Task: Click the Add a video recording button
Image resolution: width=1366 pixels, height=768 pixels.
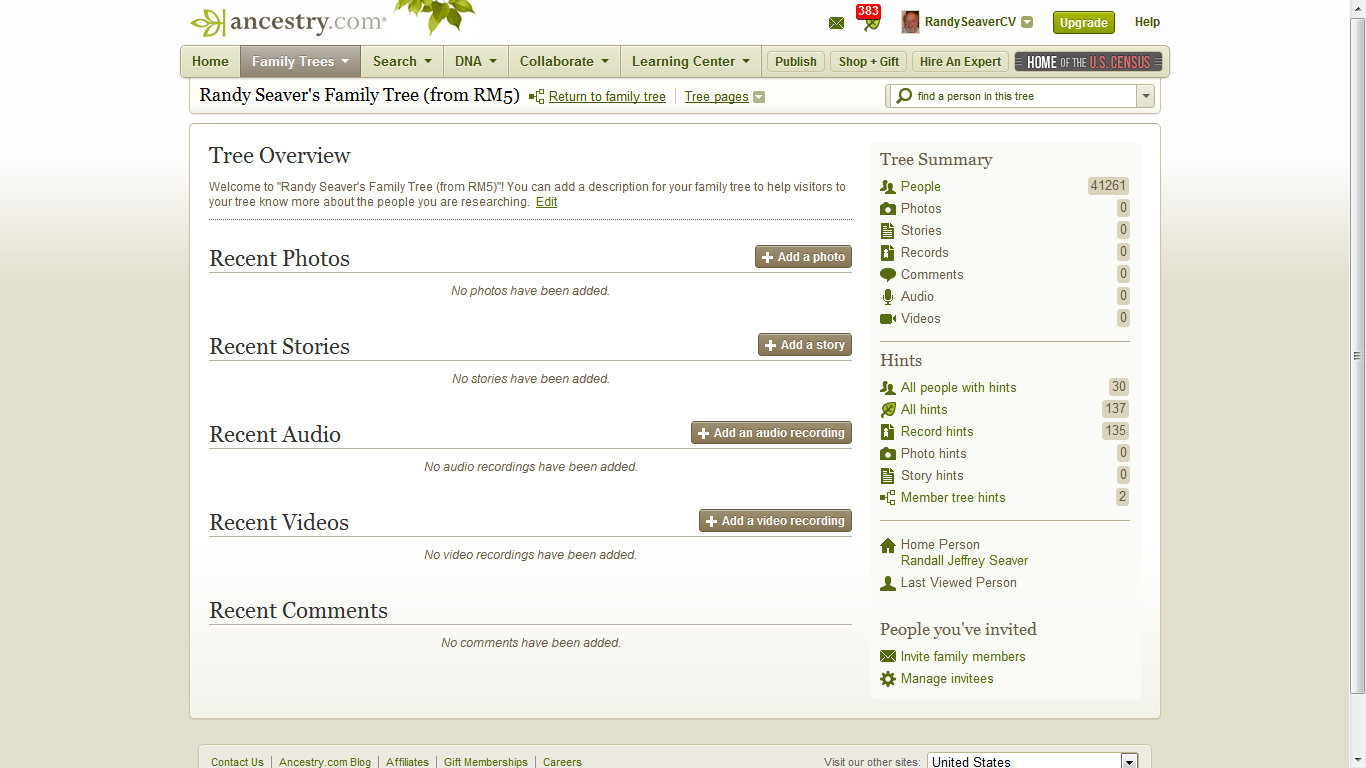Action: 775,521
